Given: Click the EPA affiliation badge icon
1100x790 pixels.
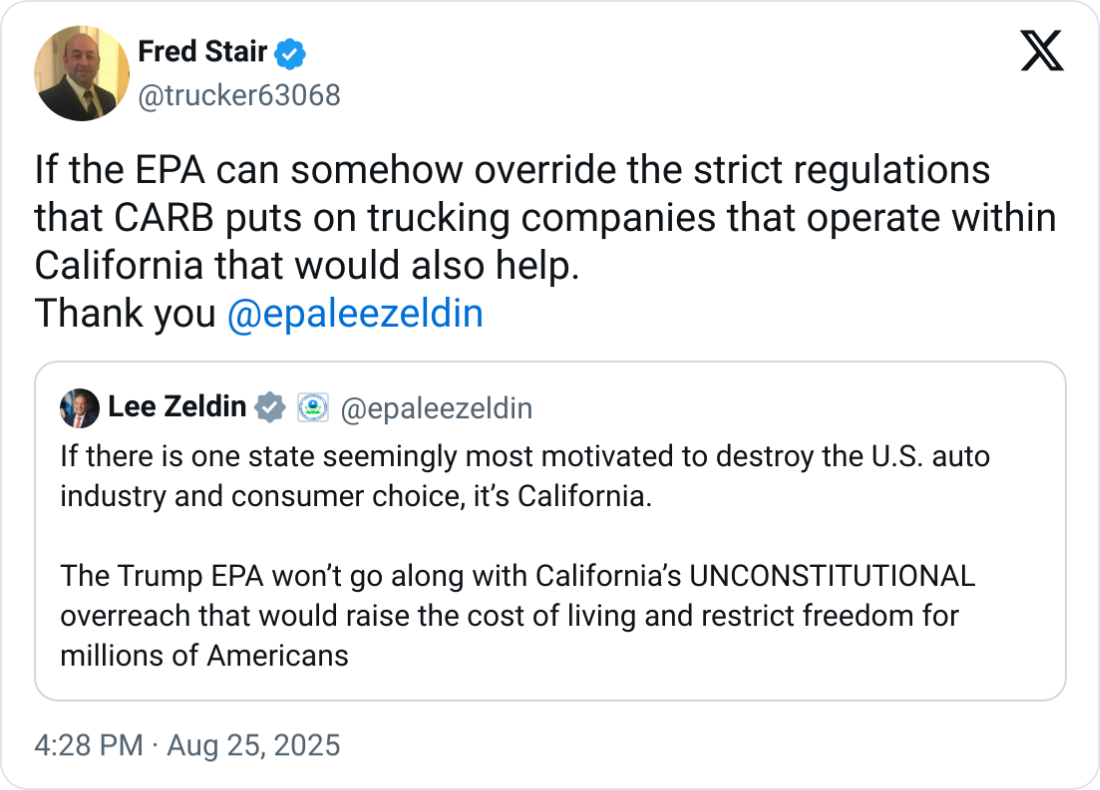Looking at the screenshot, I should (x=313, y=408).
